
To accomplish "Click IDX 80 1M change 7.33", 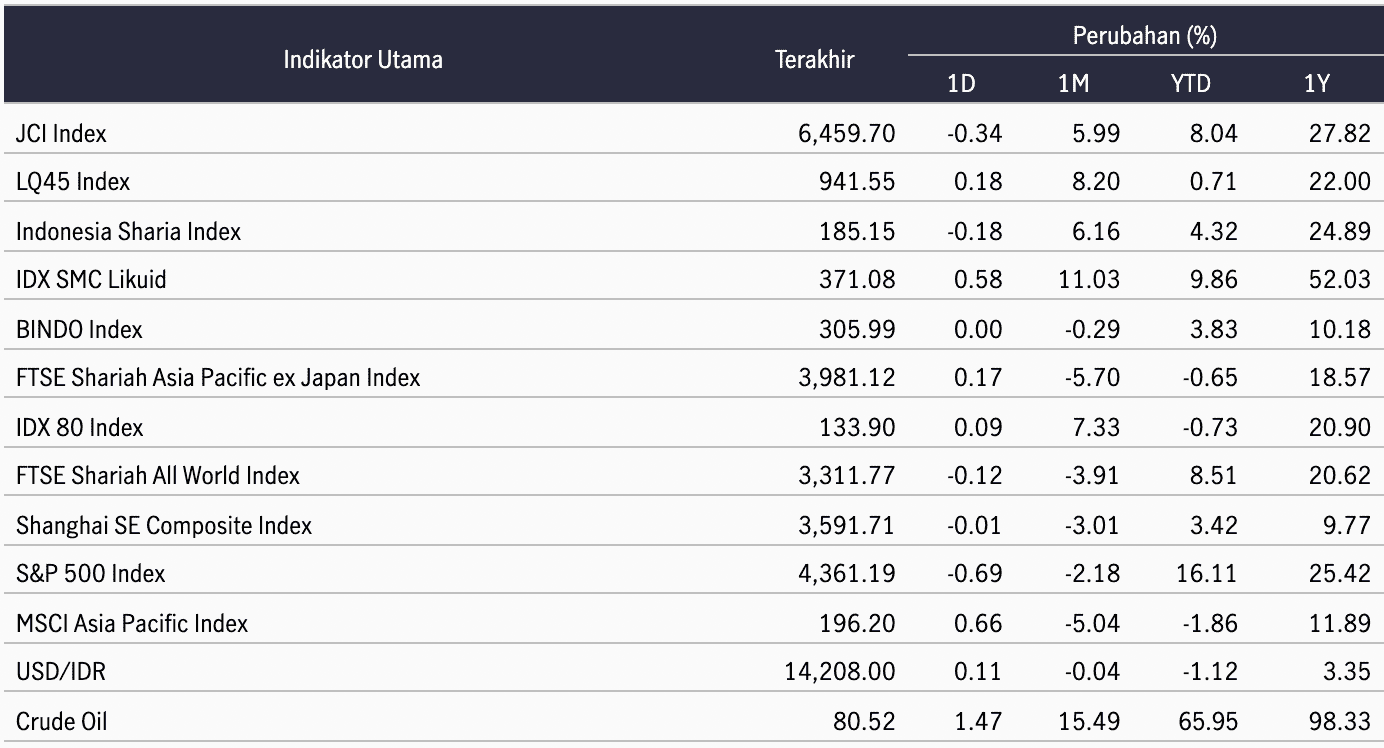I will click(x=1095, y=427).
